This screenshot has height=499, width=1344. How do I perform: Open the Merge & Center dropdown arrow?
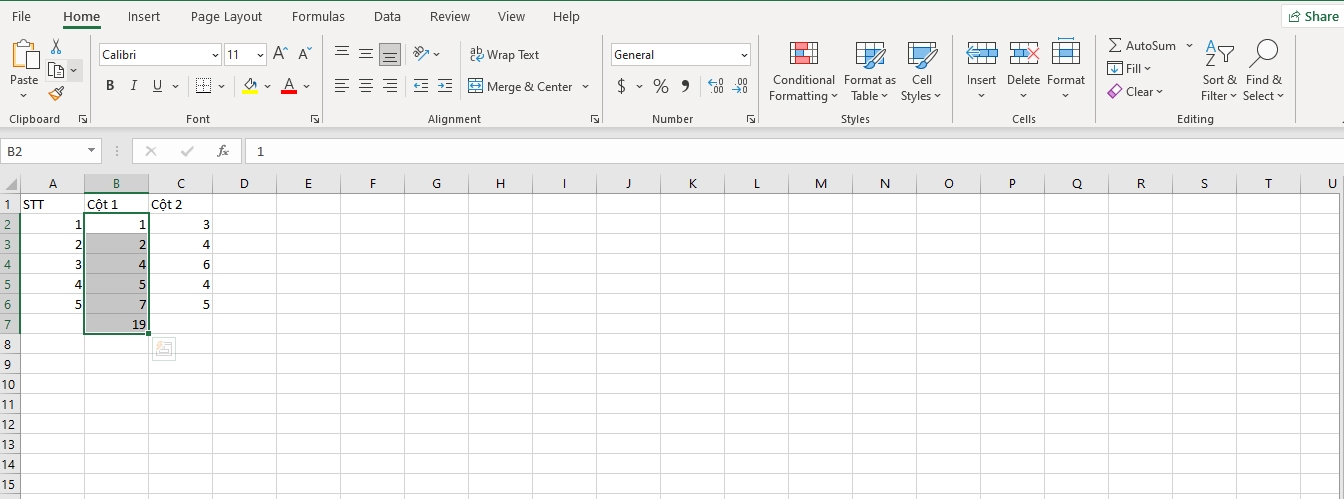[x=585, y=87]
